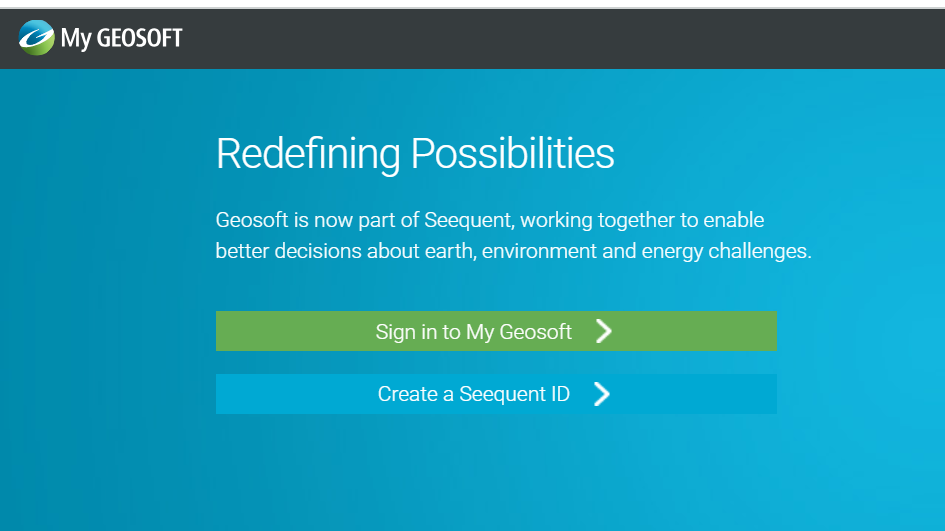Screen dimensions: 945x531
Task: Sign in to My Geosoft
Action: pyautogui.click(x=496, y=331)
